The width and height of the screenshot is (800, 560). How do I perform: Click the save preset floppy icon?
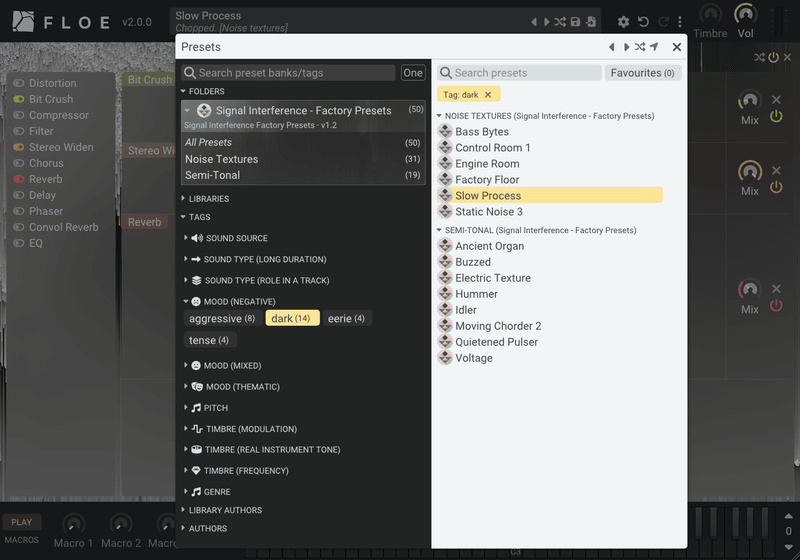(x=576, y=22)
